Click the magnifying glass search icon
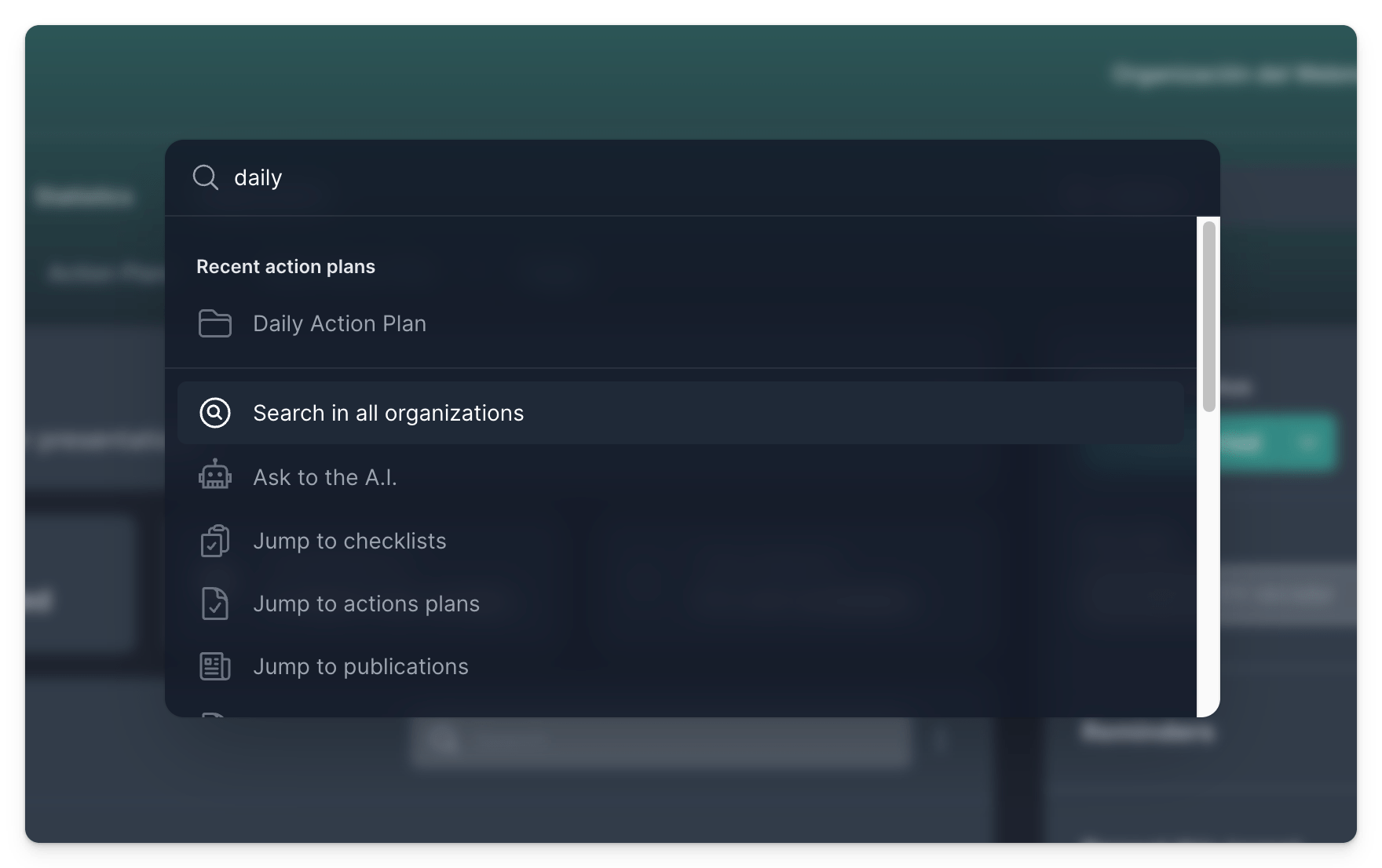 [206, 177]
